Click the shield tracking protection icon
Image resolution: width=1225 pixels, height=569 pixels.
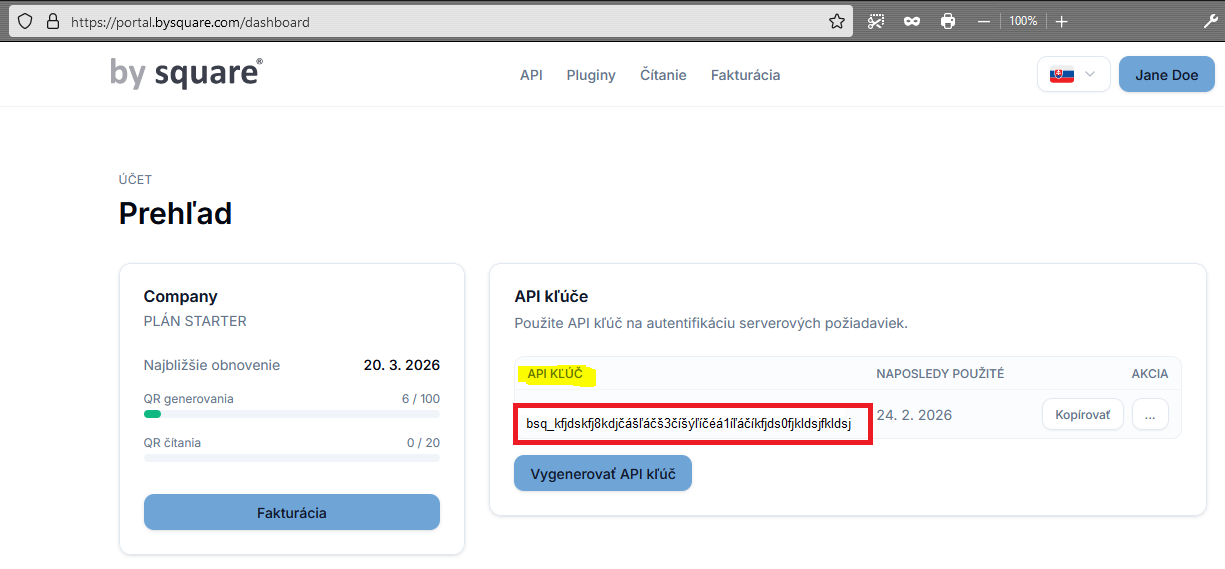click(x=26, y=21)
